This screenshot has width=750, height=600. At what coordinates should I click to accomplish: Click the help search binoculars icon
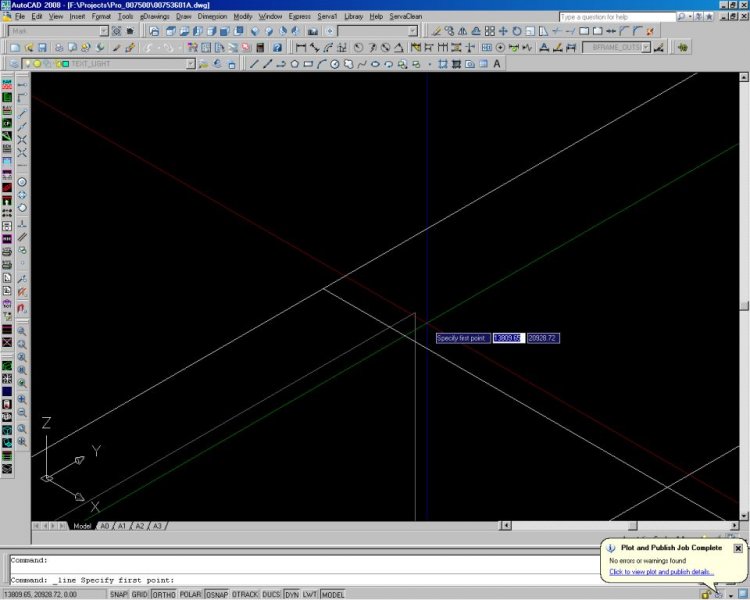point(681,17)
